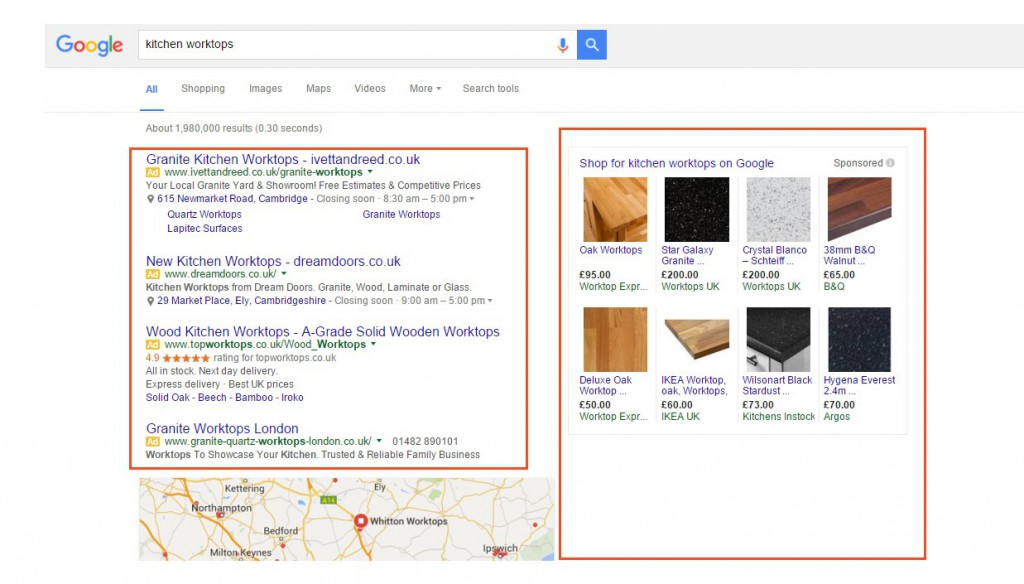
Task: Click the sponsored info icon in shopping panel
Action: pyautogui.click(x=889, y=163)
